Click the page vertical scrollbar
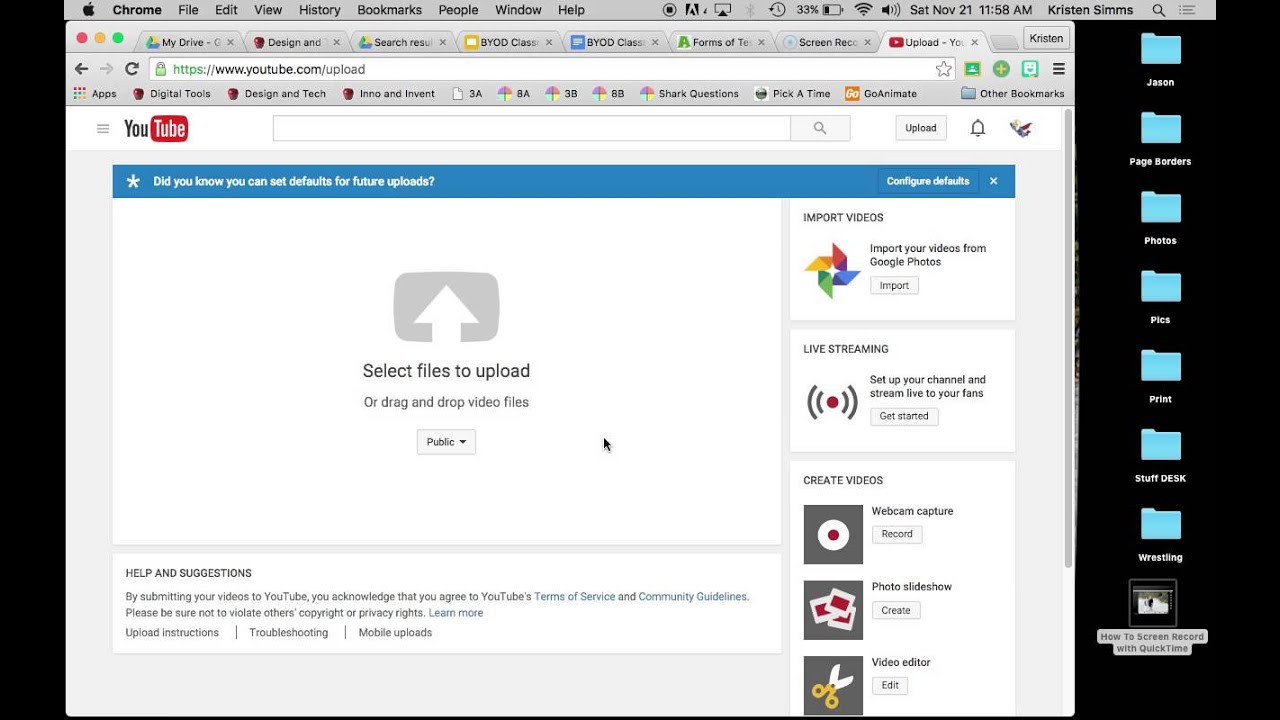This screenshot has height=720, width=1280. click(x=1068, y=340)
